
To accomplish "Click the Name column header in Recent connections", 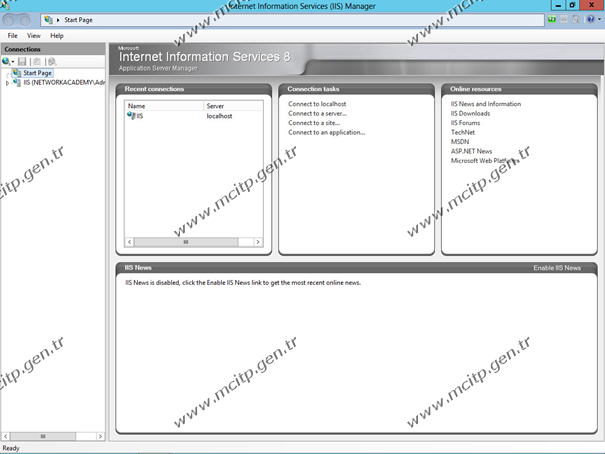I will (164, 106).
